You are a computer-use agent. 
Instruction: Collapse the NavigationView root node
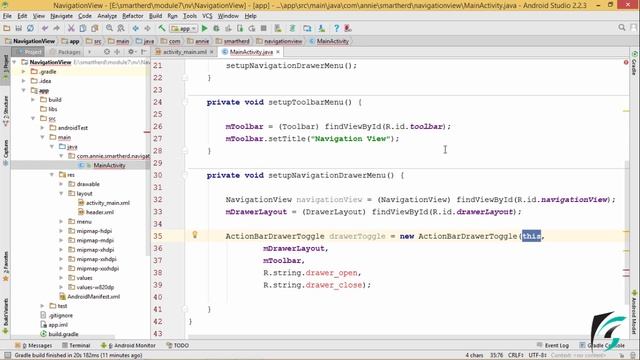(15, 62)
